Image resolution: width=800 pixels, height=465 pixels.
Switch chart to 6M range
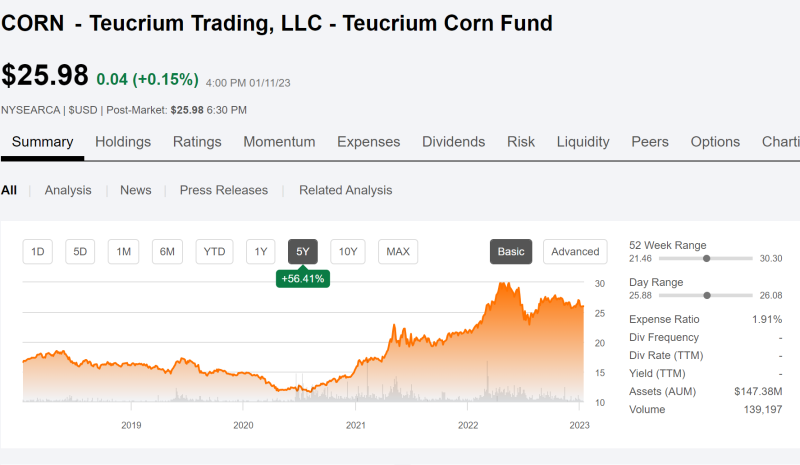(x=167, y=252)
